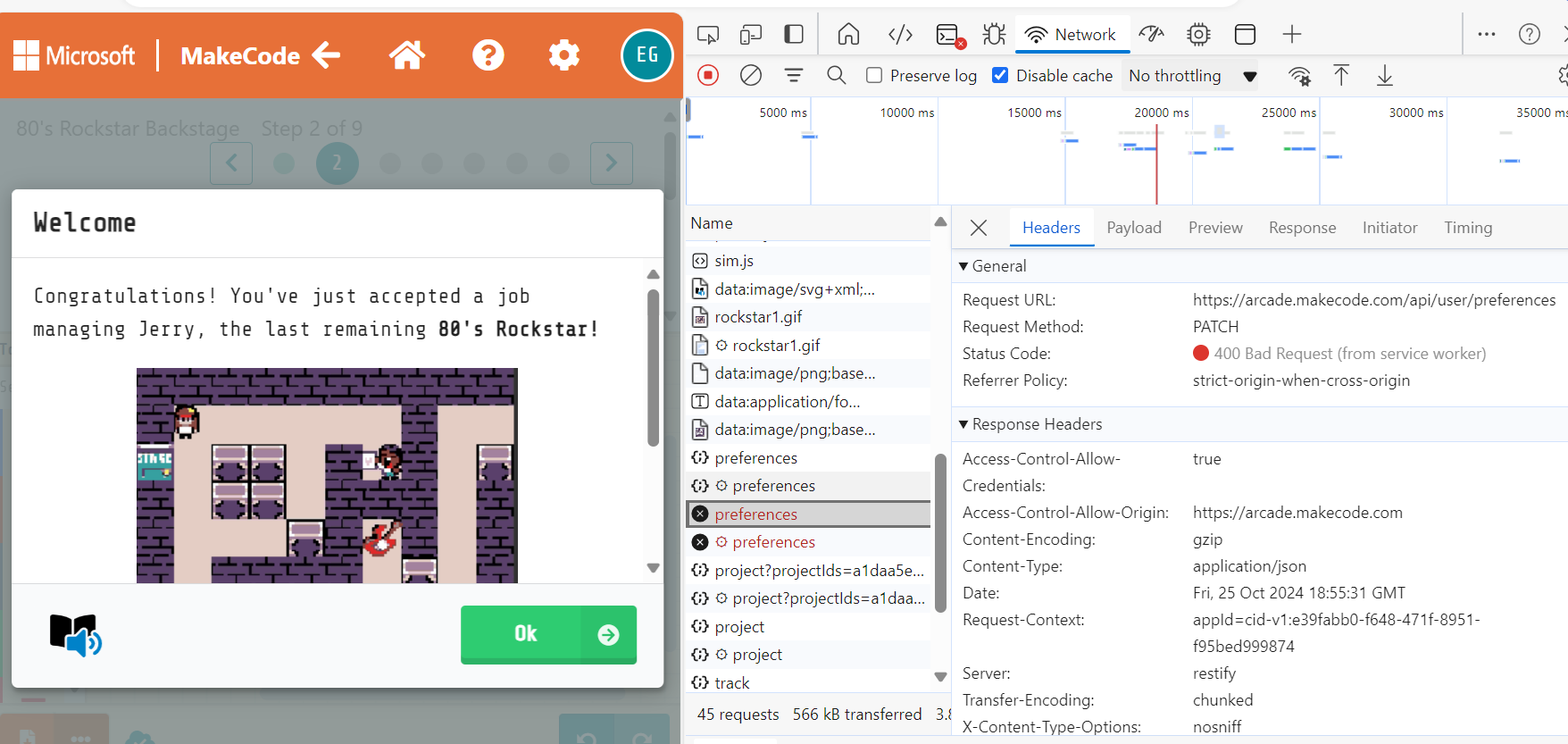1568x744 pixels.
Task: Open the DevTools help question mark
Action: (1530, 35)
